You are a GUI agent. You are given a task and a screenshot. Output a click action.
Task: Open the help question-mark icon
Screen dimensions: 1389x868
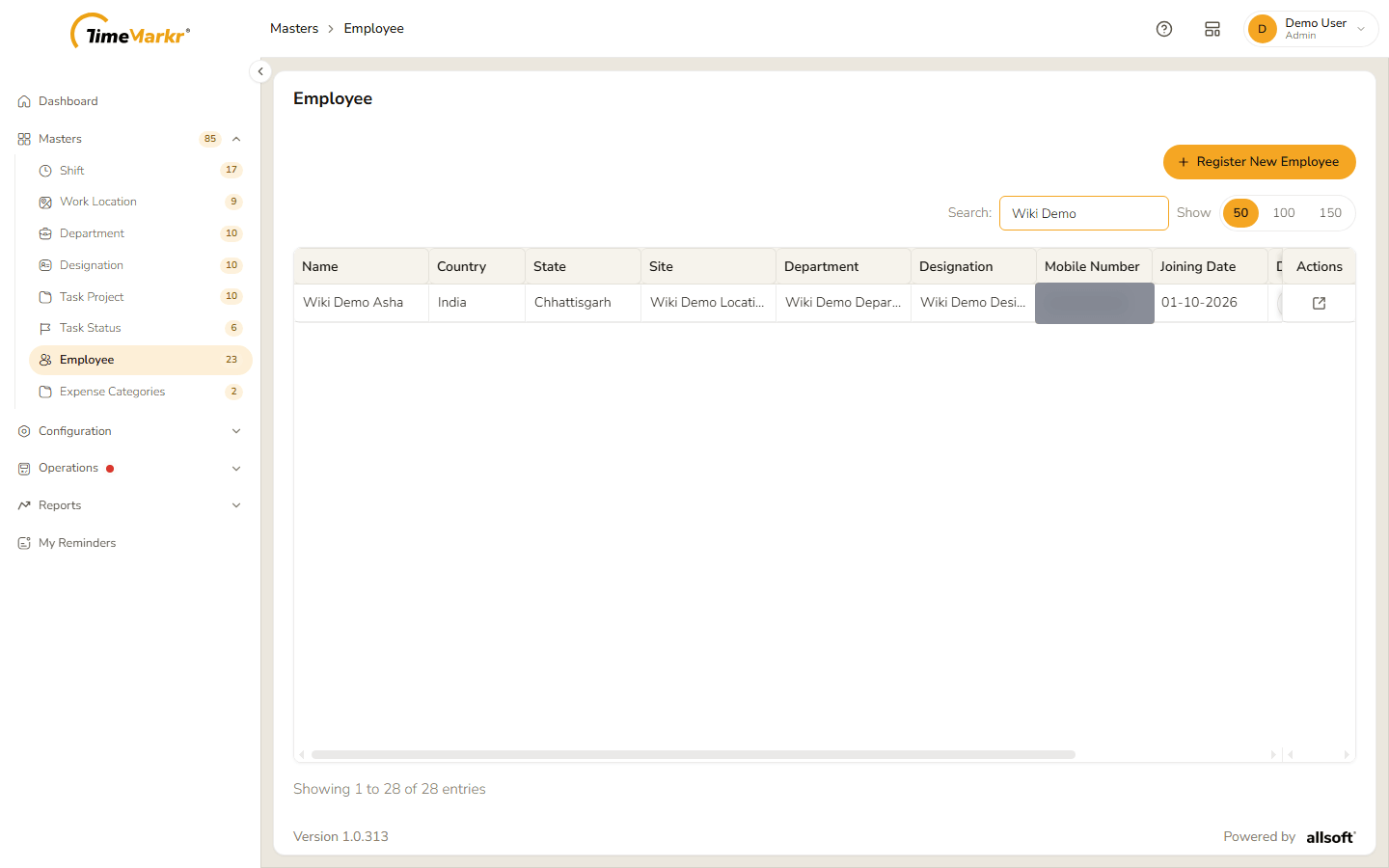pos(1164,29)
